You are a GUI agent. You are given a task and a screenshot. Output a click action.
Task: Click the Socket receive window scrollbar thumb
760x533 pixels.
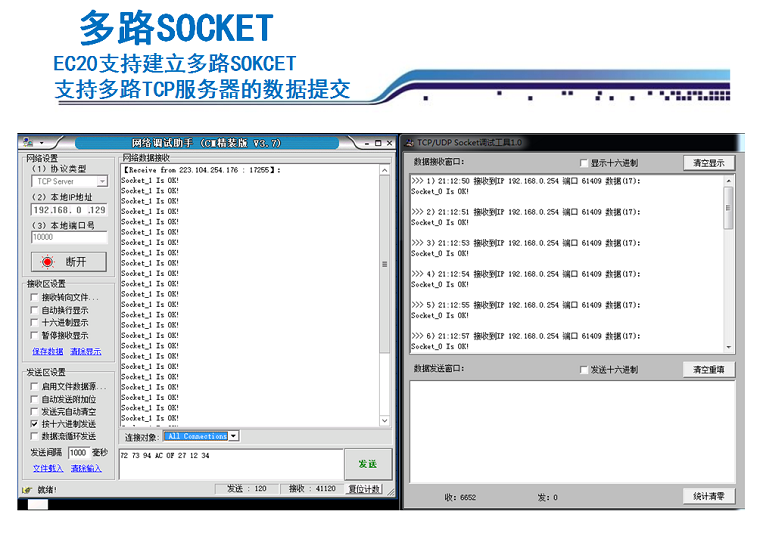(x=728, y=208)
